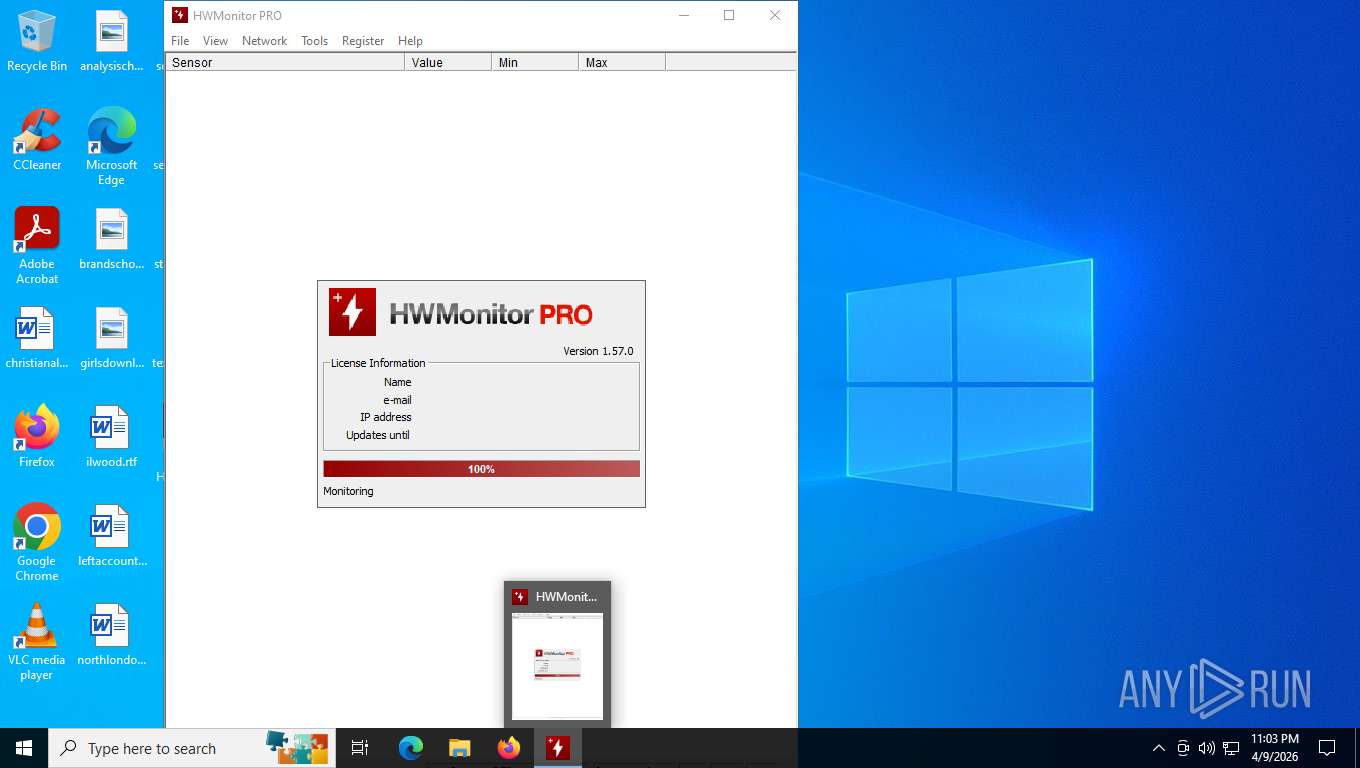Open the Windows Start menu
Screen dimensions: 1360x768
24,748
